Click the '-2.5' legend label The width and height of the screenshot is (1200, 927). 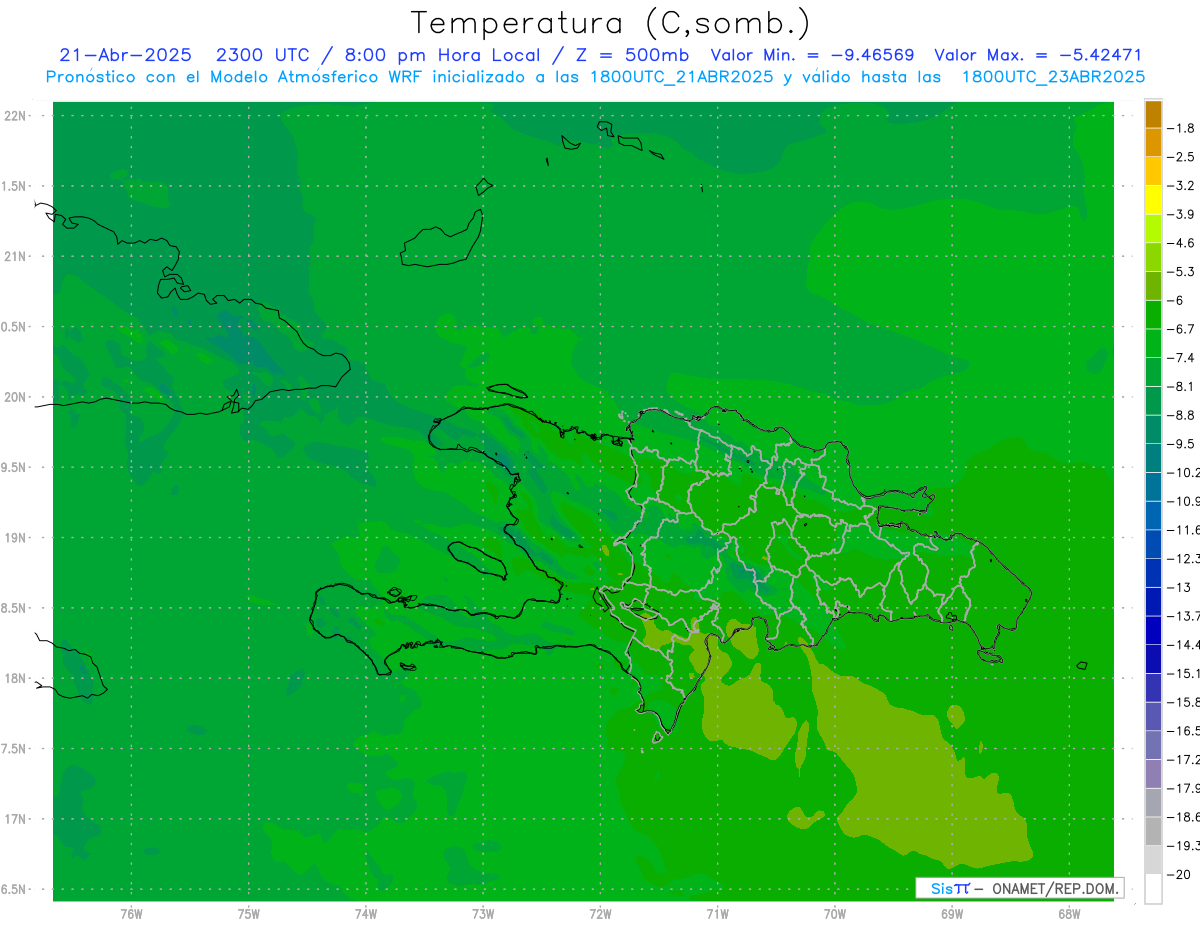click(x=1181, y=157)
